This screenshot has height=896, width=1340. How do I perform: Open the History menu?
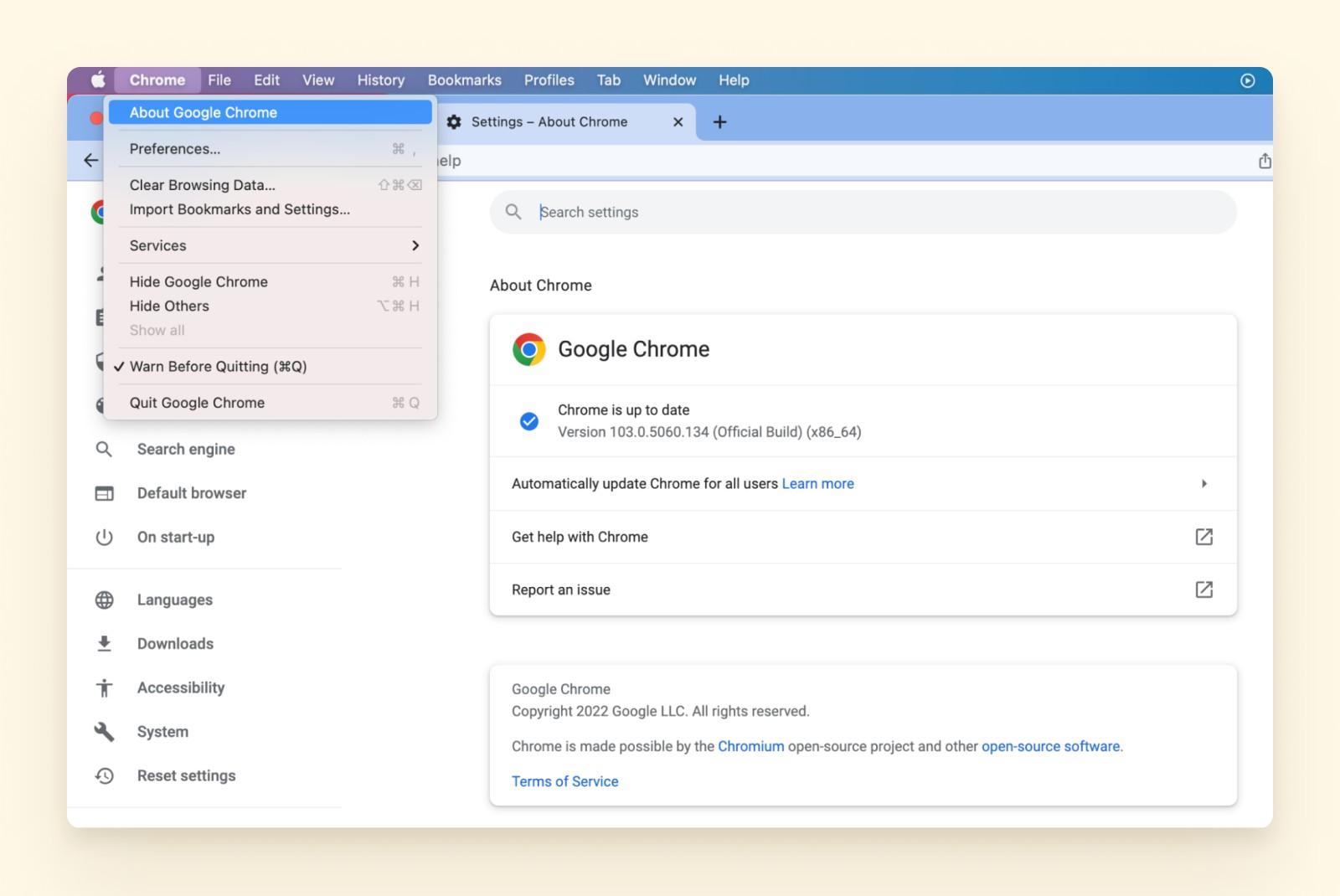pos(381,80)
